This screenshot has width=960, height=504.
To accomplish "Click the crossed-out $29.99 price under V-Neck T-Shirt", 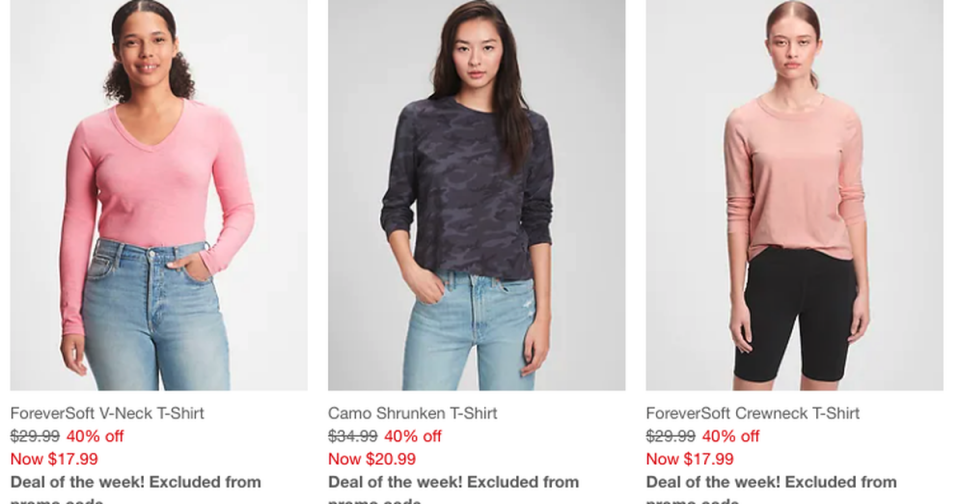I will (x=35, y=436).
